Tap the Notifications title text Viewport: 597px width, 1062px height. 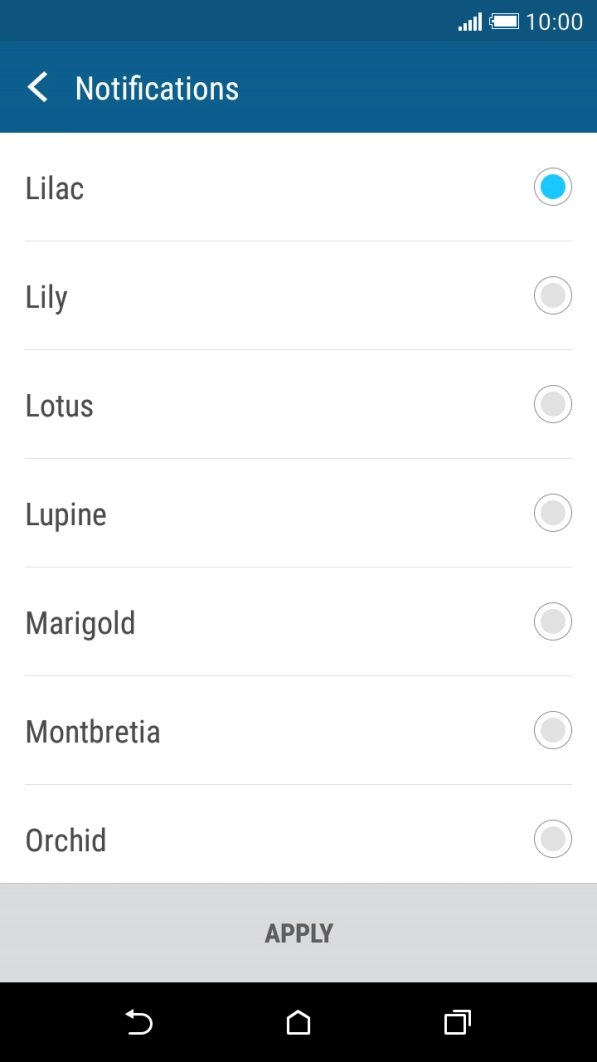[x=156, y=88]
